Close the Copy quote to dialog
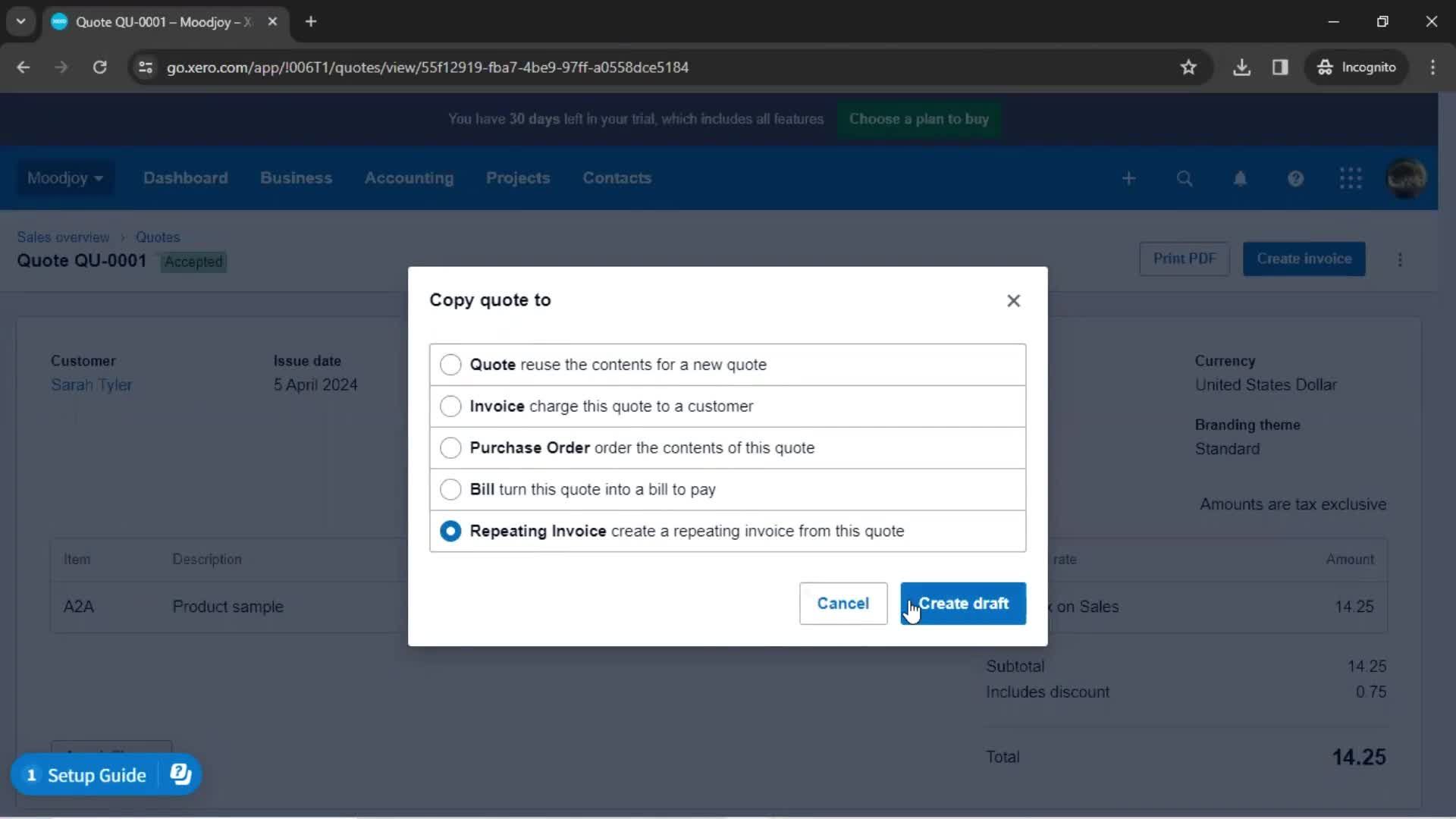Viewport: 1456px width, 819px height. click(1013, 301)
